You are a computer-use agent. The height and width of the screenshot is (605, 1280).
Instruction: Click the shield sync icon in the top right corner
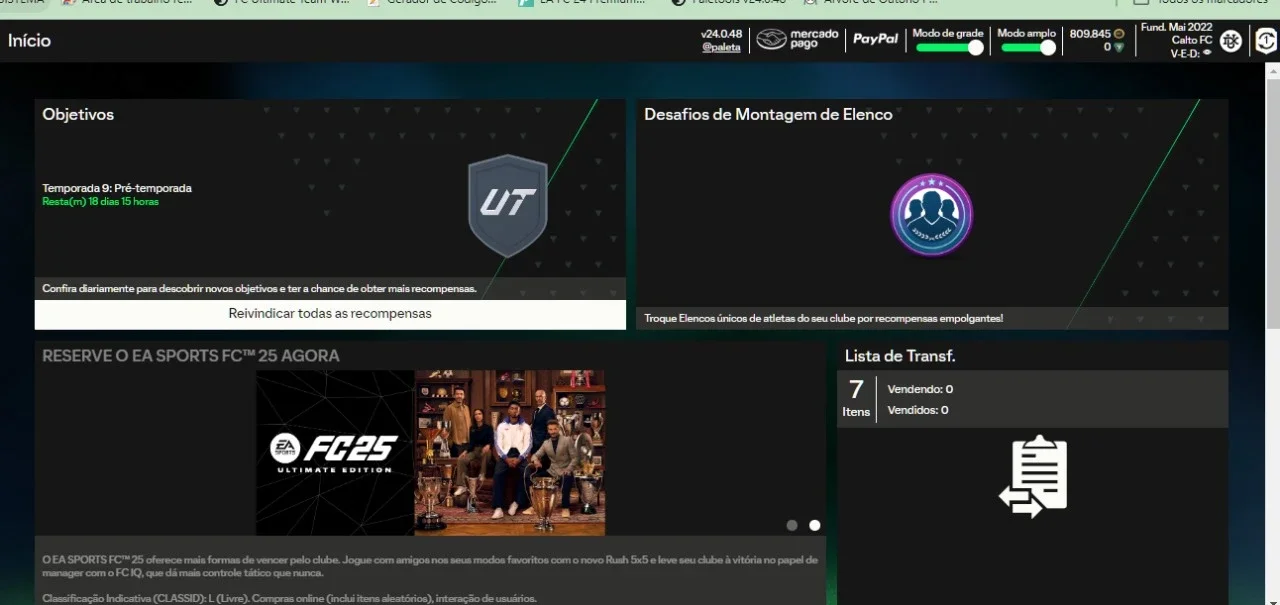click(1265, 41)
